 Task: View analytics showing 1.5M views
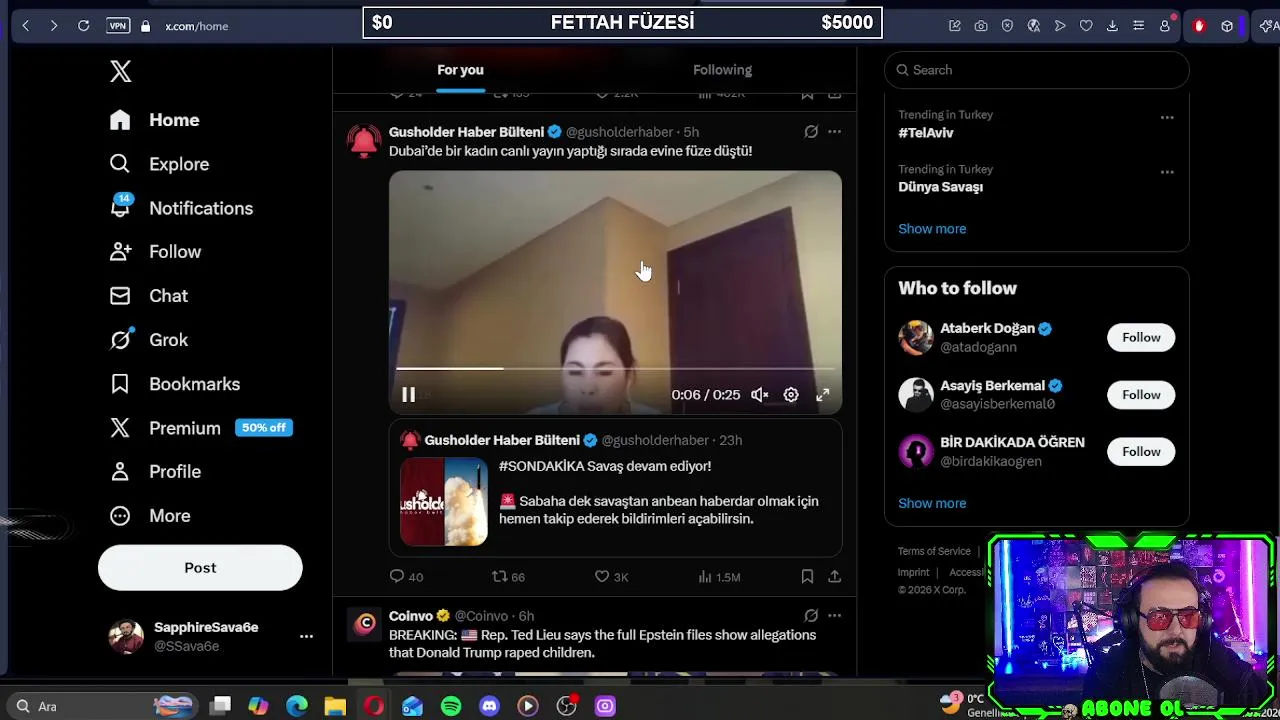719,577
